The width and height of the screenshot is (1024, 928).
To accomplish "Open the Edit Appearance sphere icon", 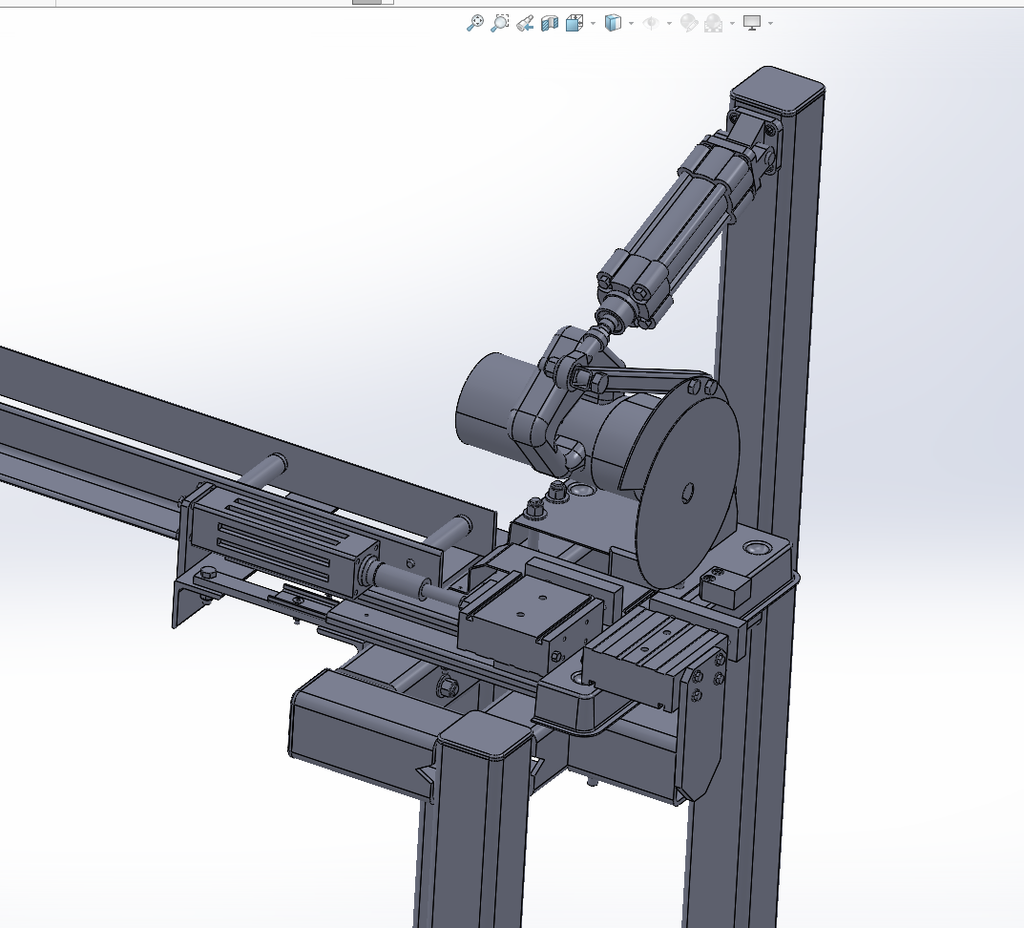I will click(688, 24).
